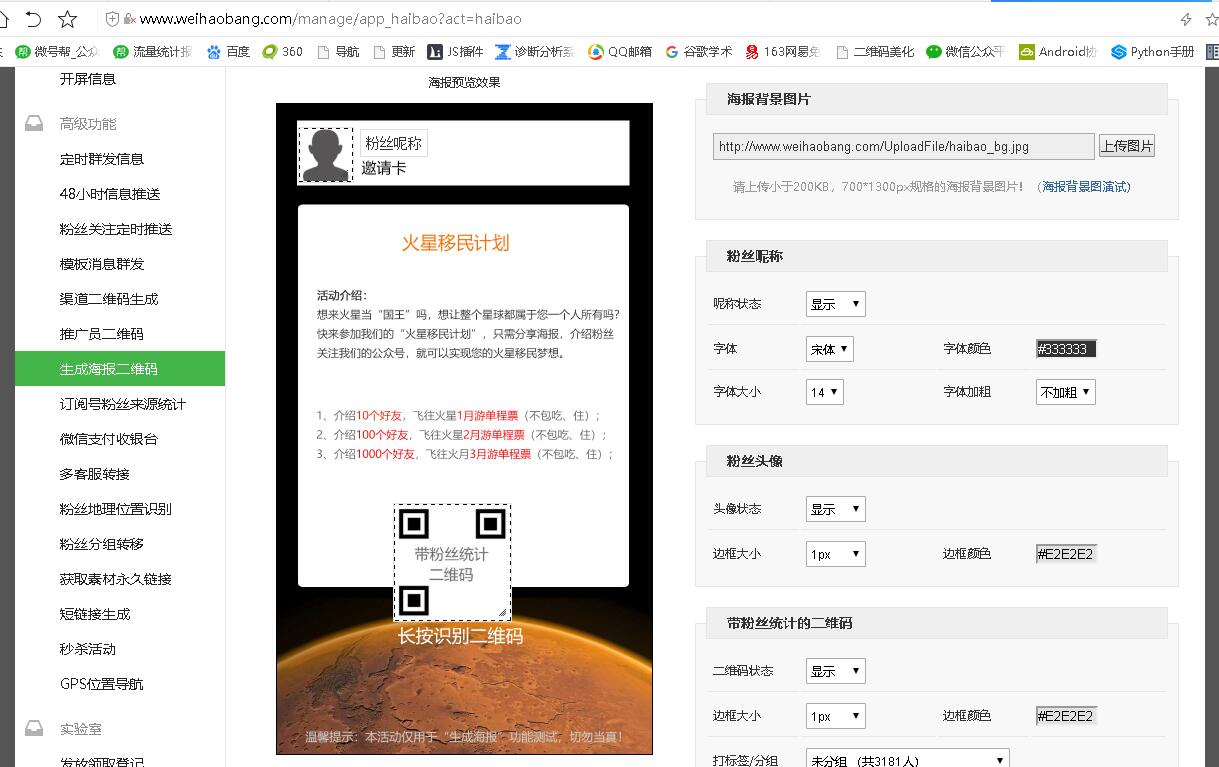Image resolution: width=1219 pixels, height=767 pixels.
Task: Open the 谷歌学术 bookmark
Action: click(x=698, y=52)
